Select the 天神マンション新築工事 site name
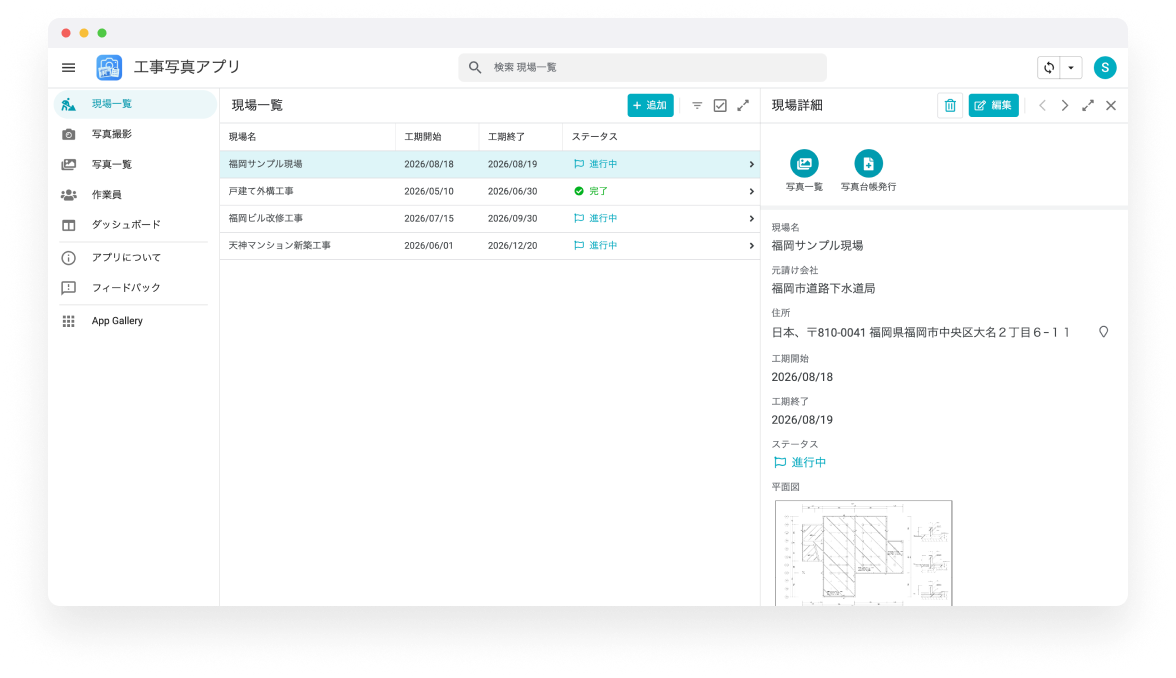The image size is (1176, 678). point(279,245)
